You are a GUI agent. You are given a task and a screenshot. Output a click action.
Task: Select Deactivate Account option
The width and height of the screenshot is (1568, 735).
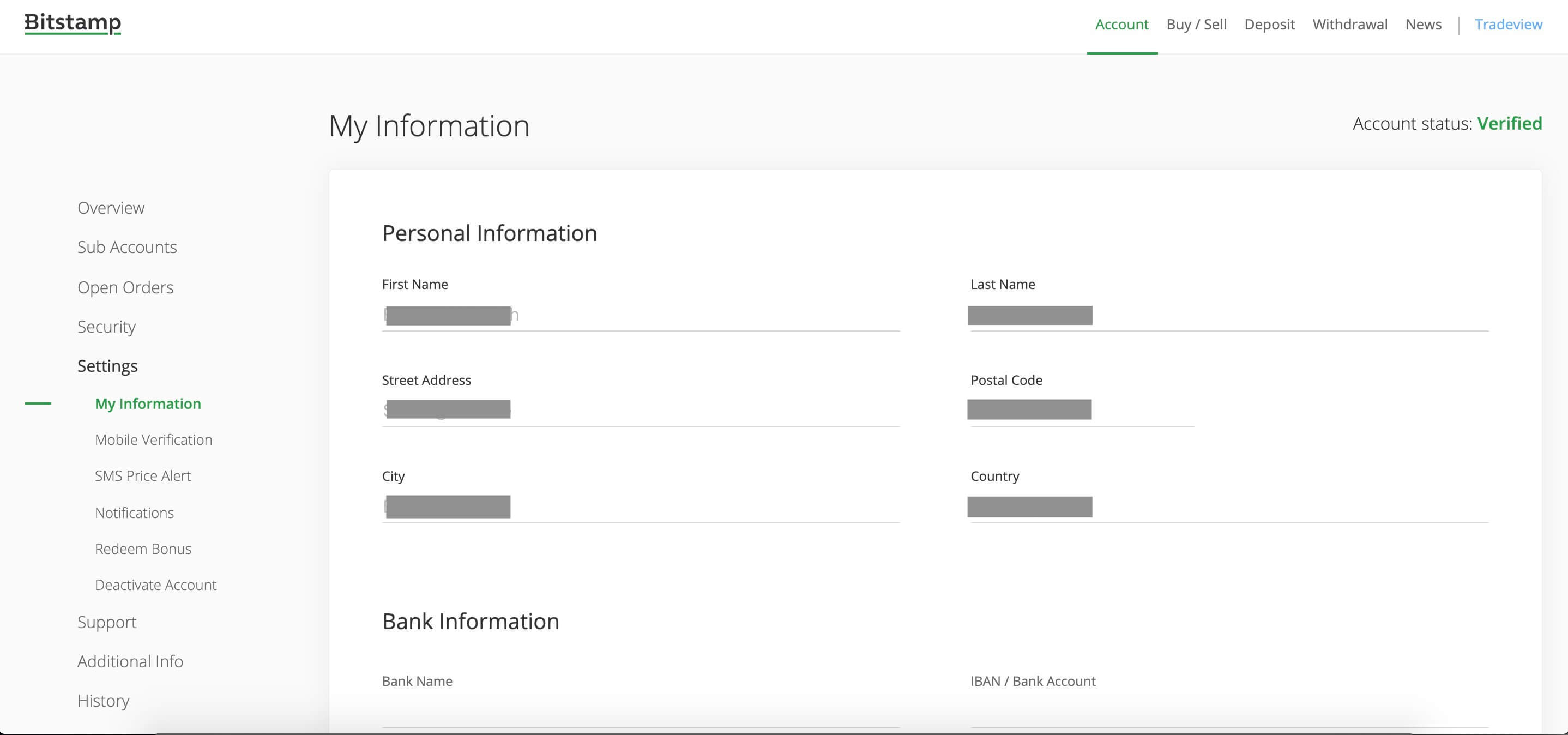155,585
